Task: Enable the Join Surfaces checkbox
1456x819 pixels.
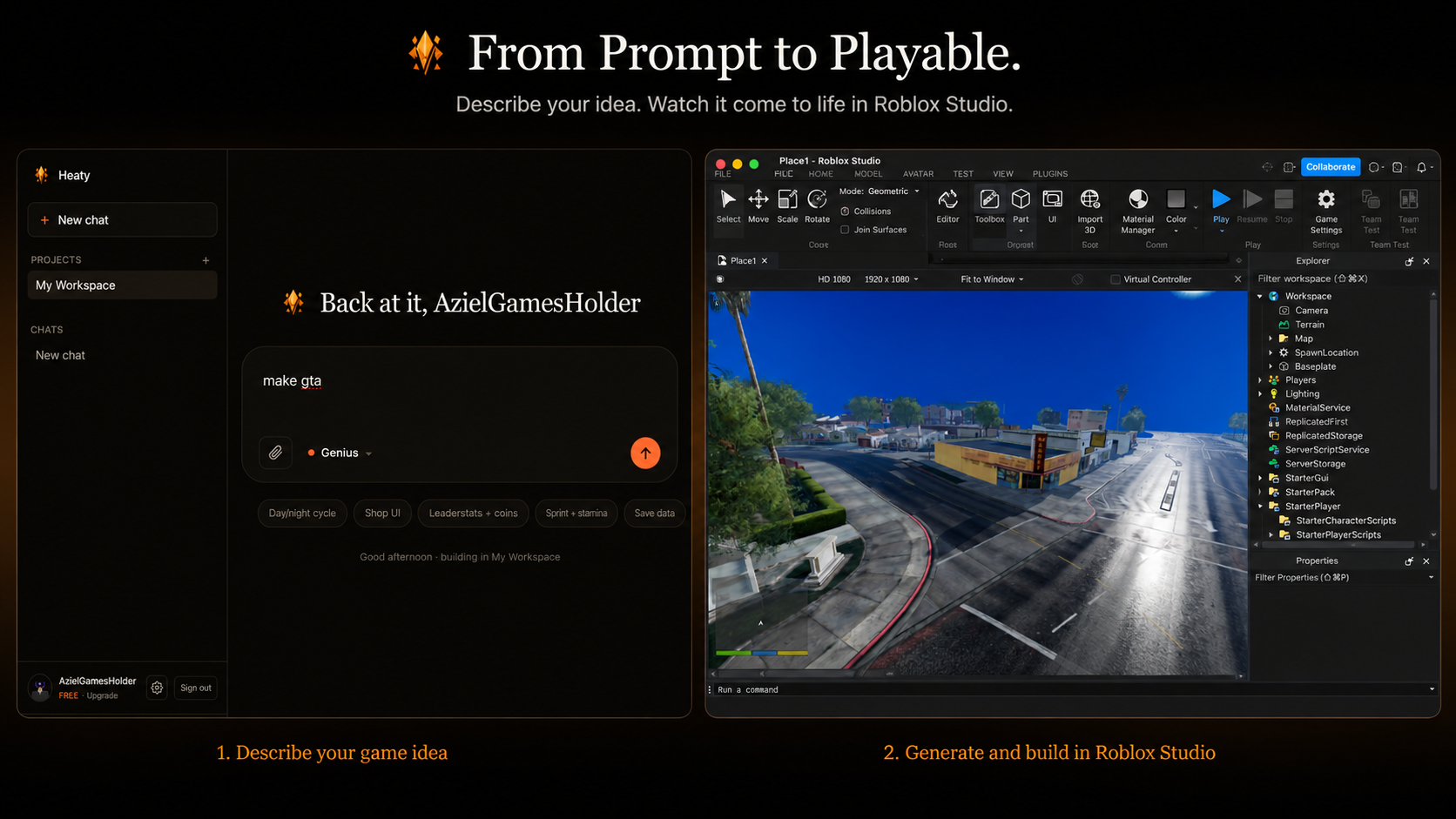Action: point(845,230)
